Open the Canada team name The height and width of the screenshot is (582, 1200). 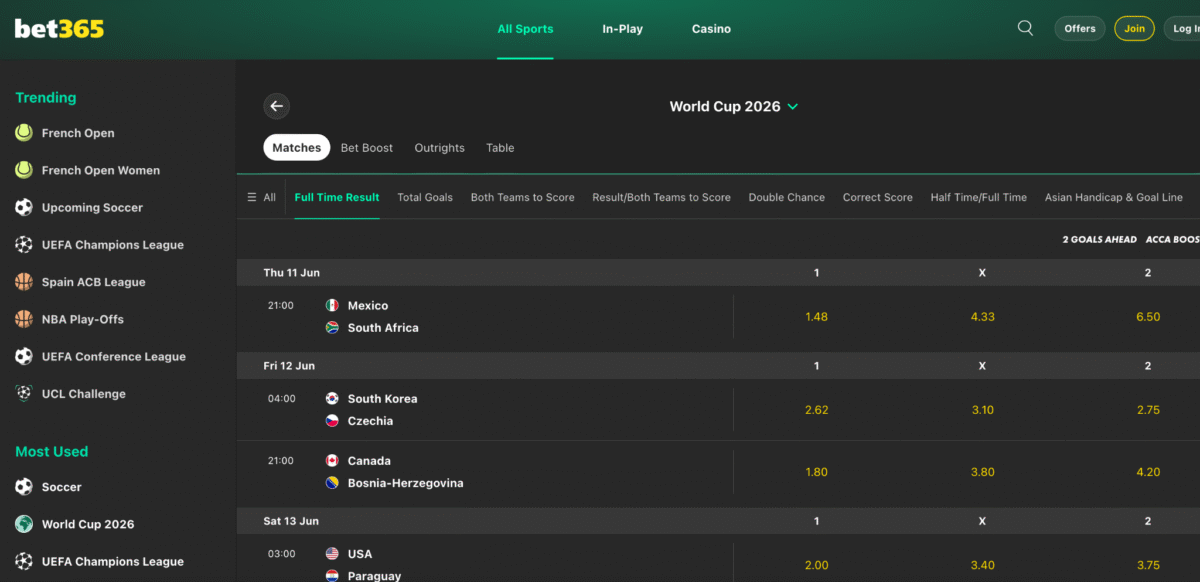coord(369,461)
